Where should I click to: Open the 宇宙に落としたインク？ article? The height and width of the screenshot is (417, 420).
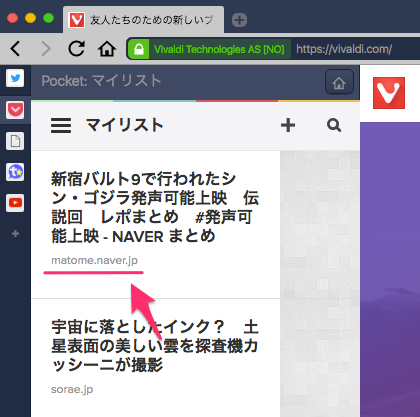[x=155, y=346]
